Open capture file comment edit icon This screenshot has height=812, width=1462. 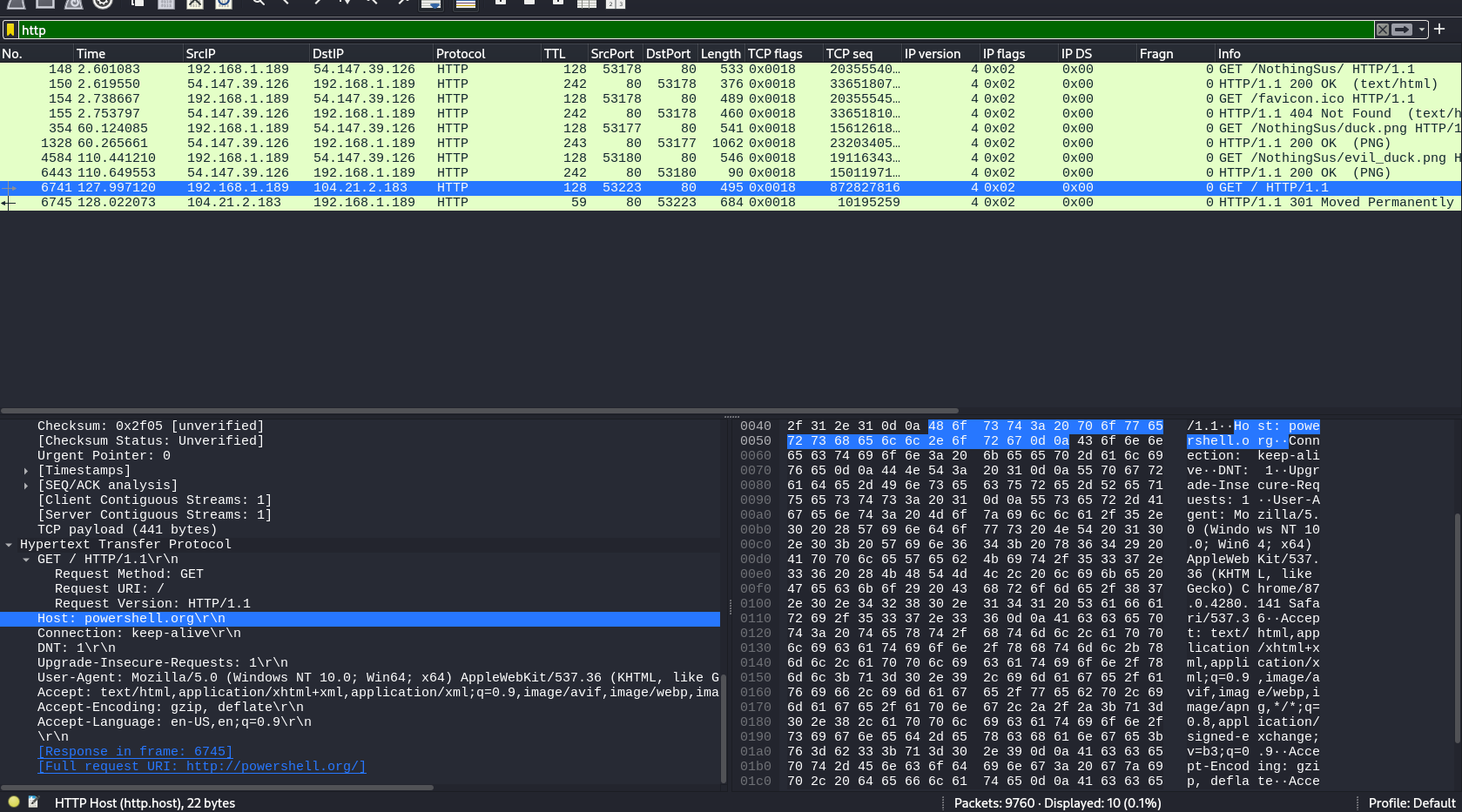[33, 802]
